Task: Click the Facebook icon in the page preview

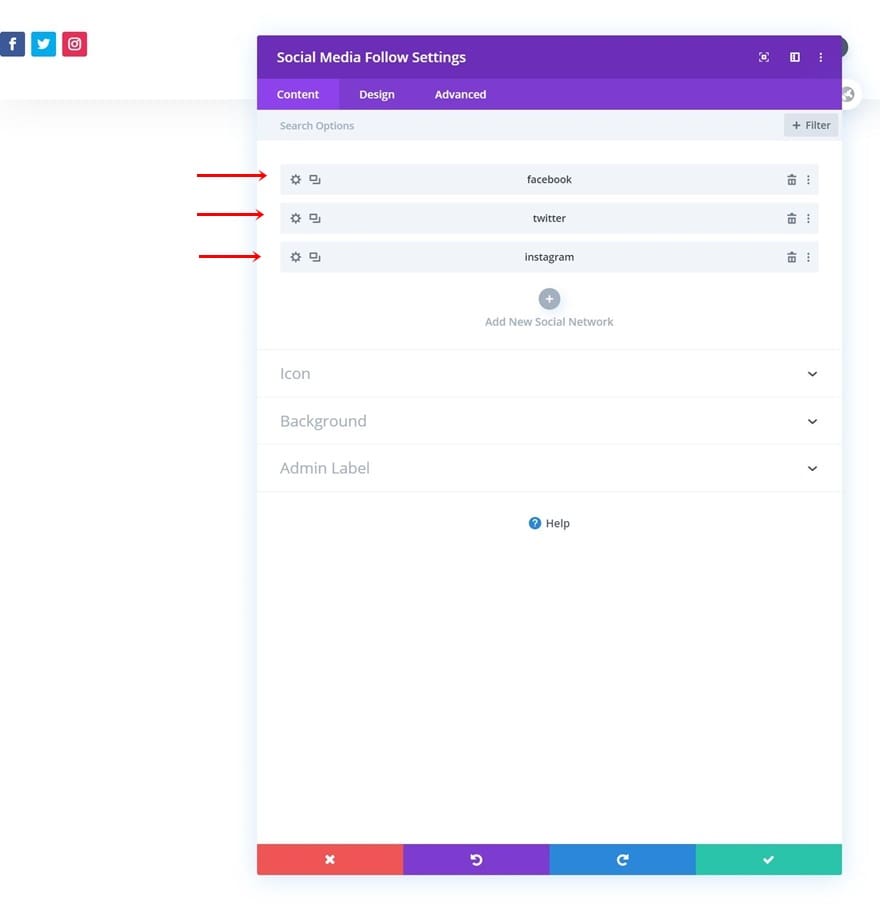Action: tap(12, 44)
